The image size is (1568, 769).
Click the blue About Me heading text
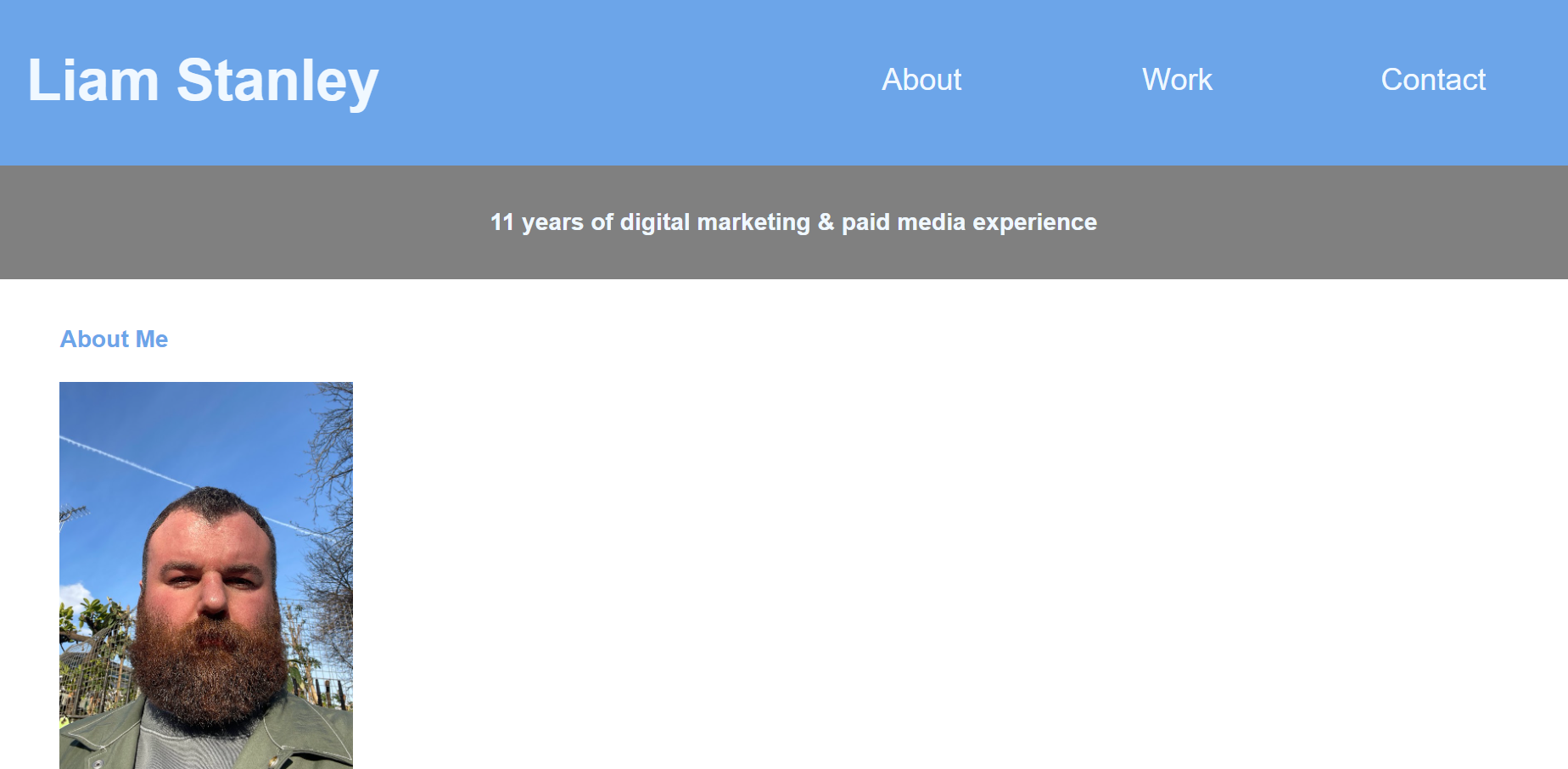pyautogui.click(x=114, y=339)
